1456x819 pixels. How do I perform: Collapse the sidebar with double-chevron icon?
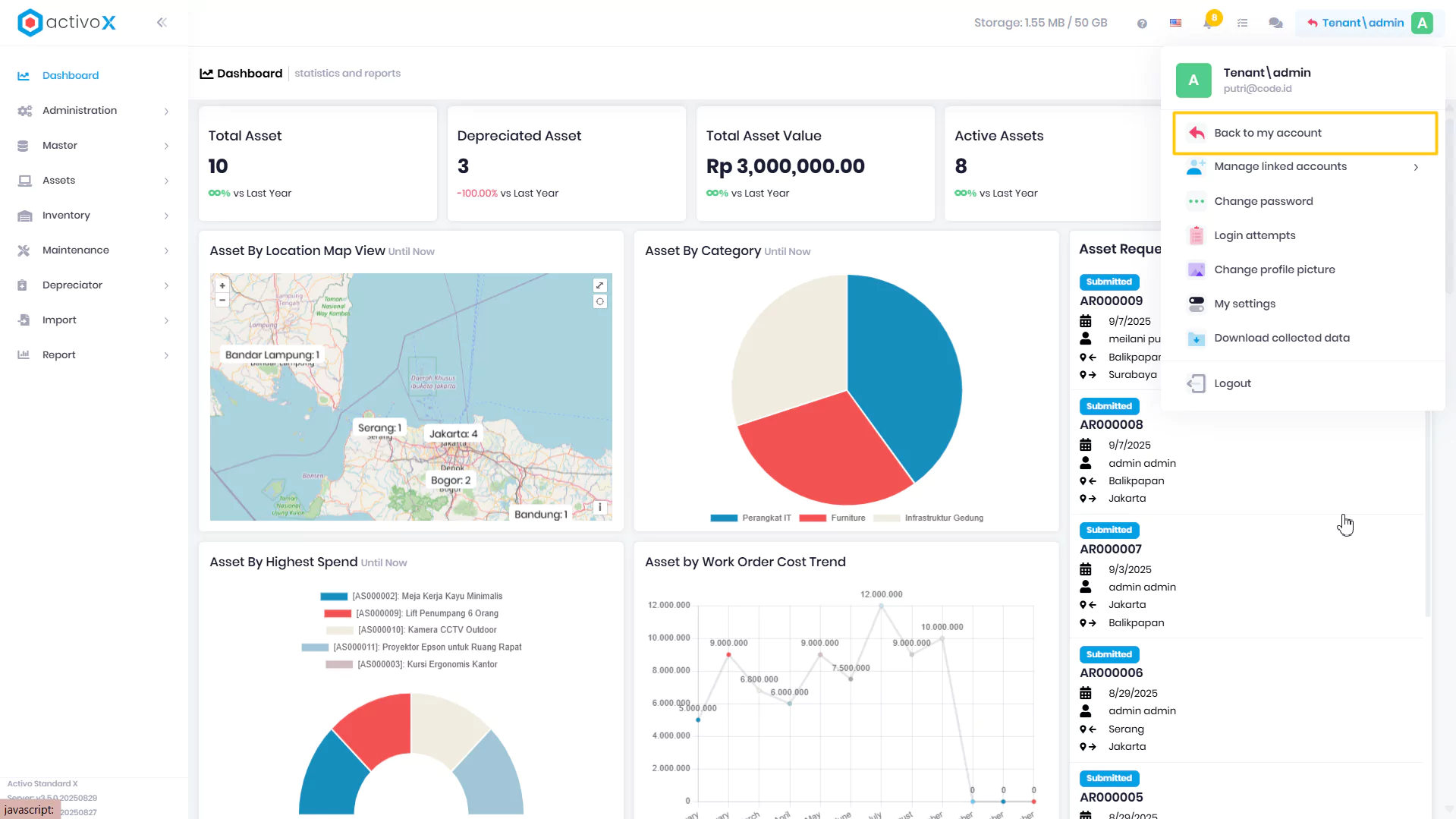162,23
